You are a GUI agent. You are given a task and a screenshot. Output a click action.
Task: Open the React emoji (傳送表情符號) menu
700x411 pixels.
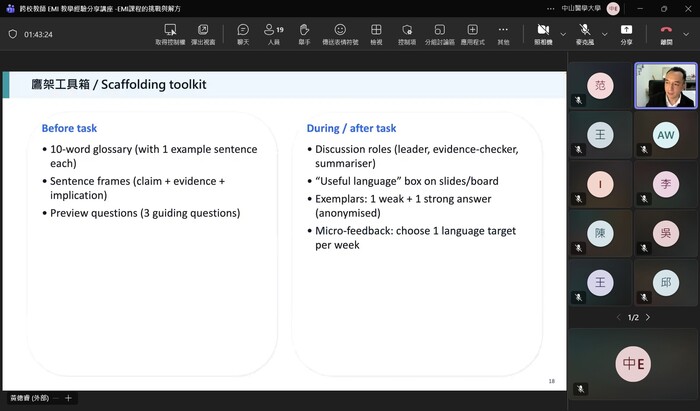point(340,30)
